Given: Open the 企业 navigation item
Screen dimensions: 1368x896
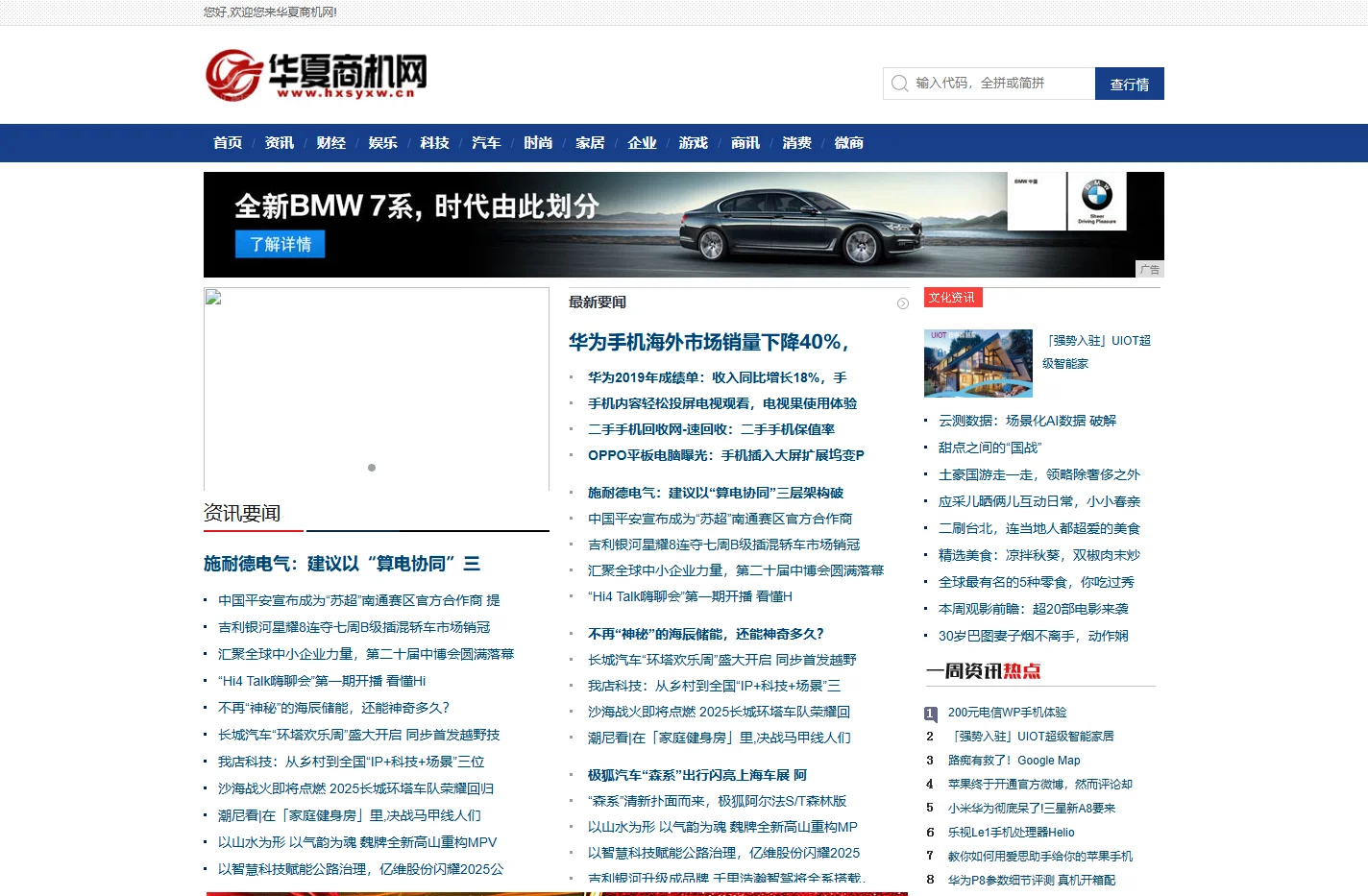Looking at the screenshot, I should (642, 143).
